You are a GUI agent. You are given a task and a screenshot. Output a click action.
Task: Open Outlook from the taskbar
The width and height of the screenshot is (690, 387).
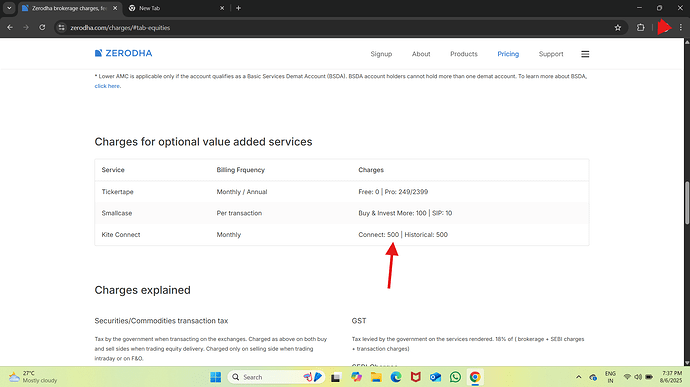coord(435,377)
